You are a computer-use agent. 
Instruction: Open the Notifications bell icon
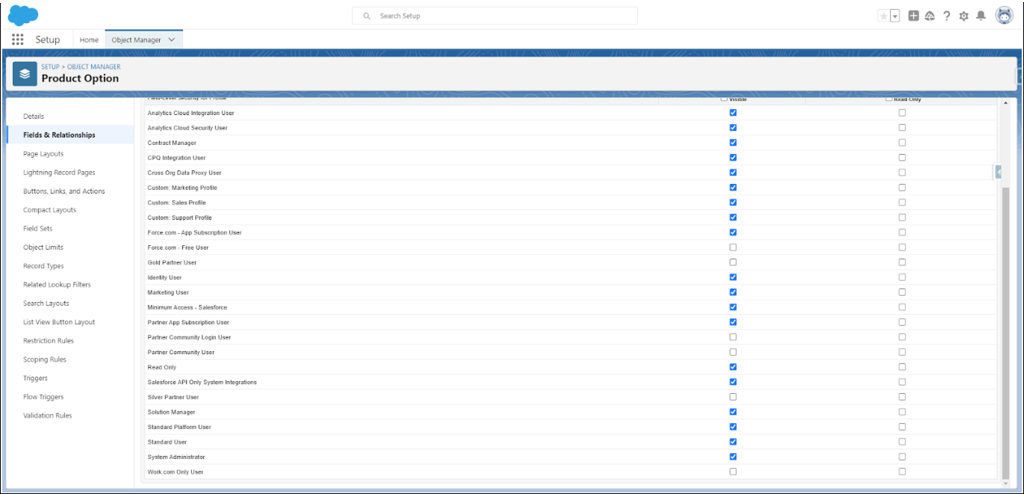point(981,16)
